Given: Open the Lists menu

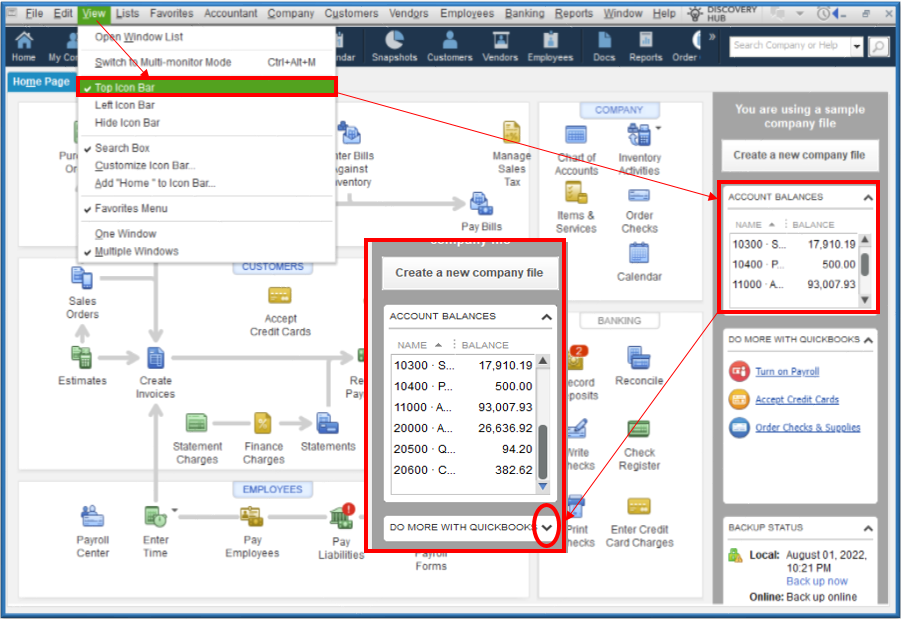Looking at the screenshot, I should [x=127, y=13].
